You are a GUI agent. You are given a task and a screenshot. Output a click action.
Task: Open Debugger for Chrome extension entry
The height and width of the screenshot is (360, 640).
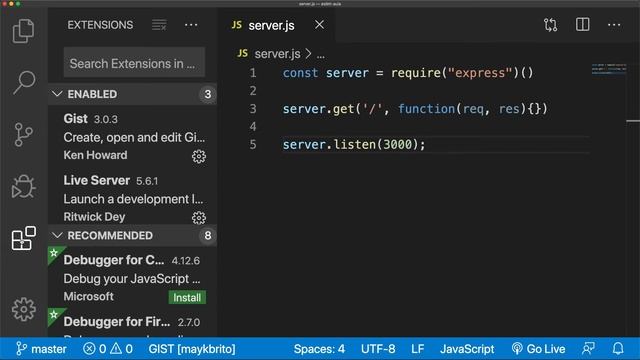tap(132, 278)
